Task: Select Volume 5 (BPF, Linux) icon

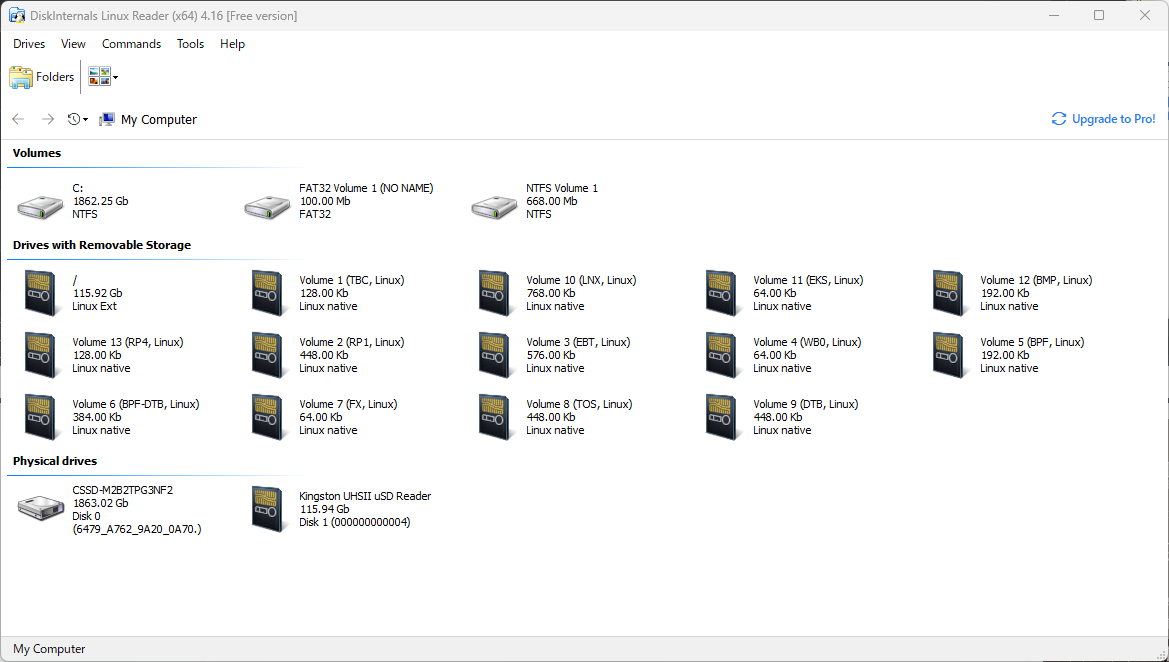Action: point(948,355)
